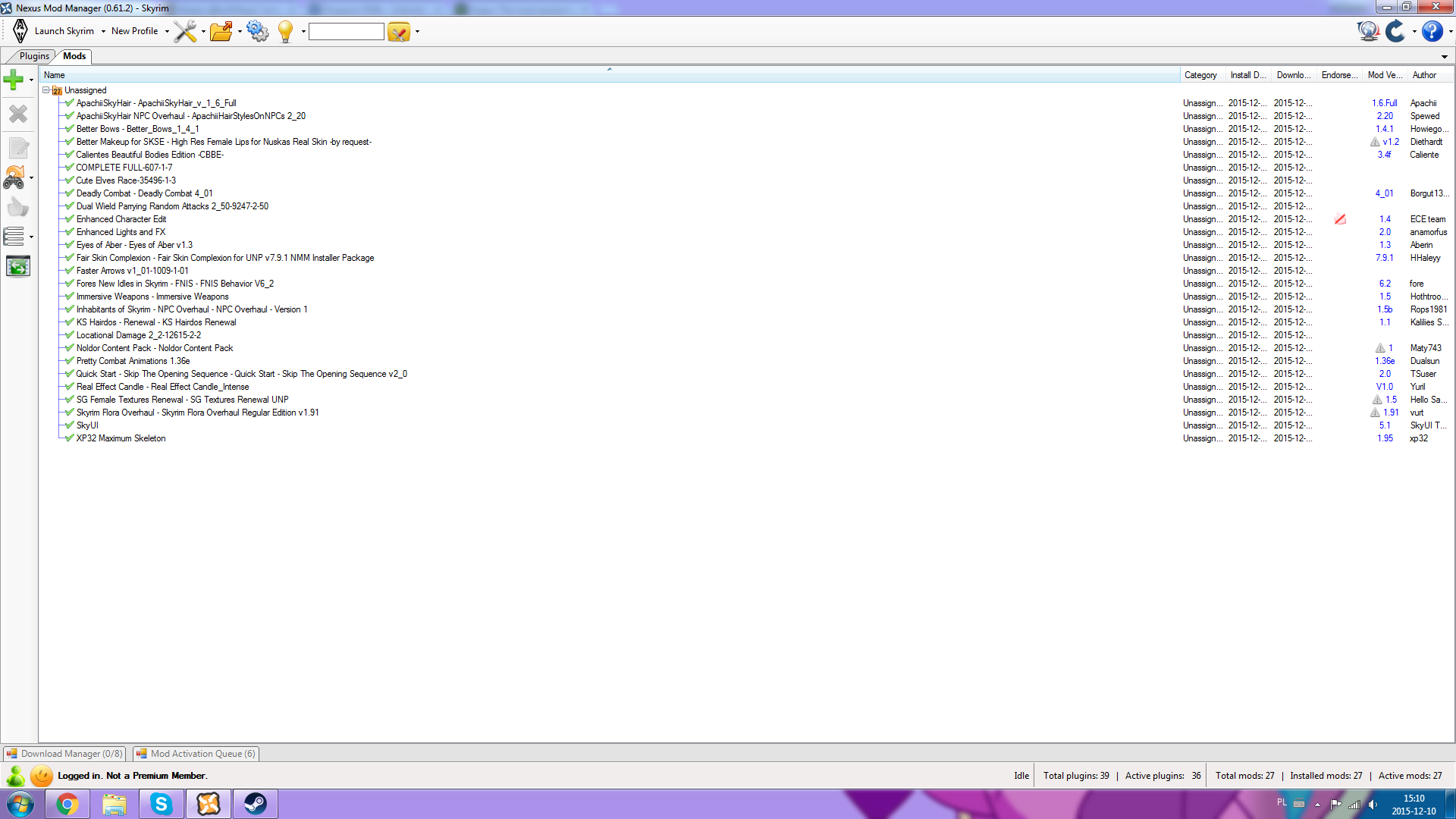Click the Category list icon in sidebar
1456x819 pixels.
click(x=14, y=237)
